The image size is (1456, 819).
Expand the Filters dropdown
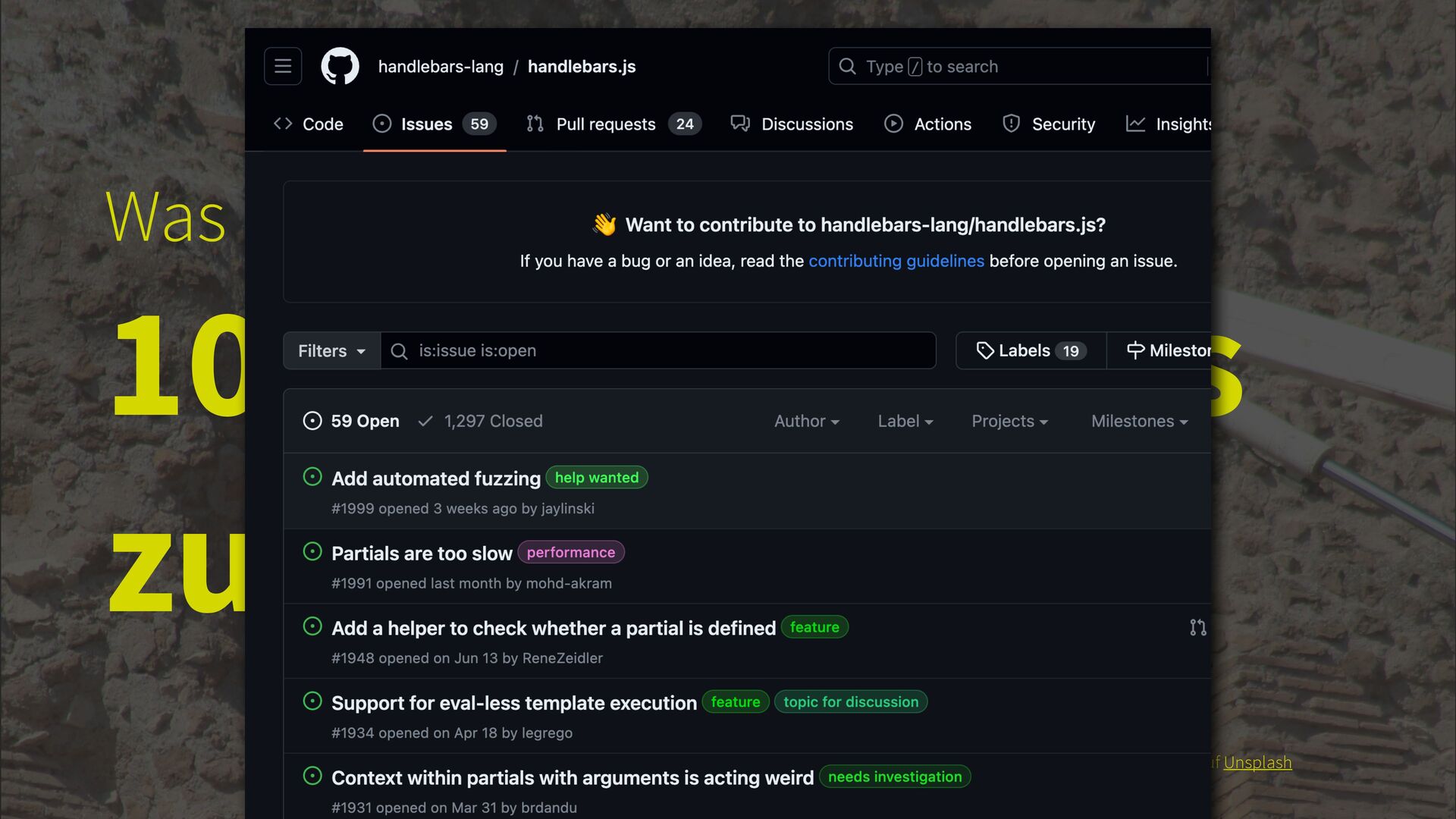tap(331, 350)
